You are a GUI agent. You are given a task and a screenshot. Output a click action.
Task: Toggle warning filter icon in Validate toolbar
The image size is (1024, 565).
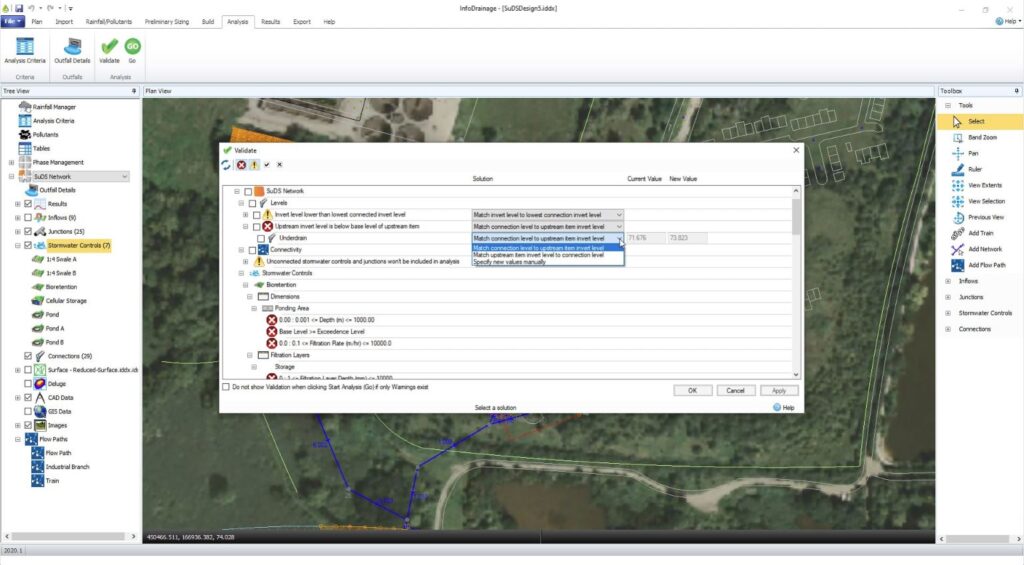tap(254, 165)
